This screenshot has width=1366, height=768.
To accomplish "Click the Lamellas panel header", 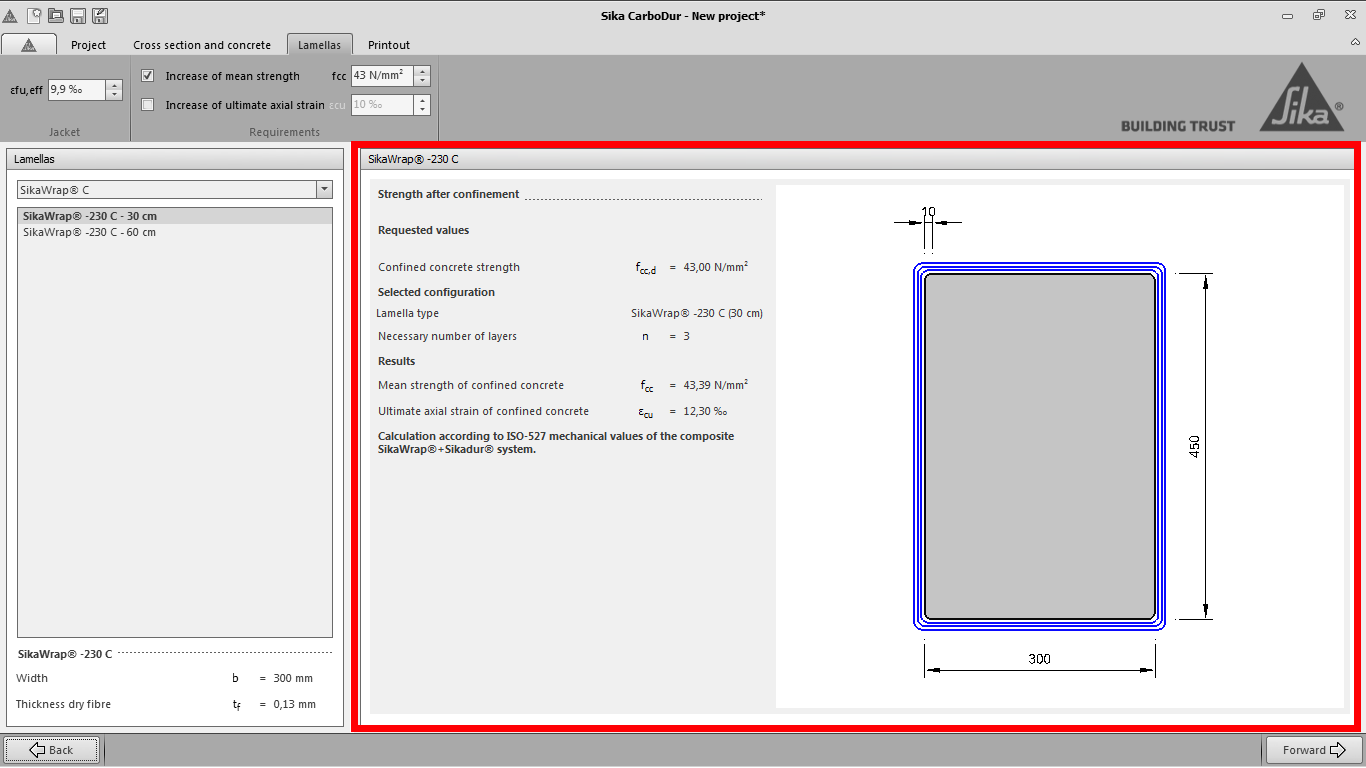I will pyautogui.click(x=175, y=159).
